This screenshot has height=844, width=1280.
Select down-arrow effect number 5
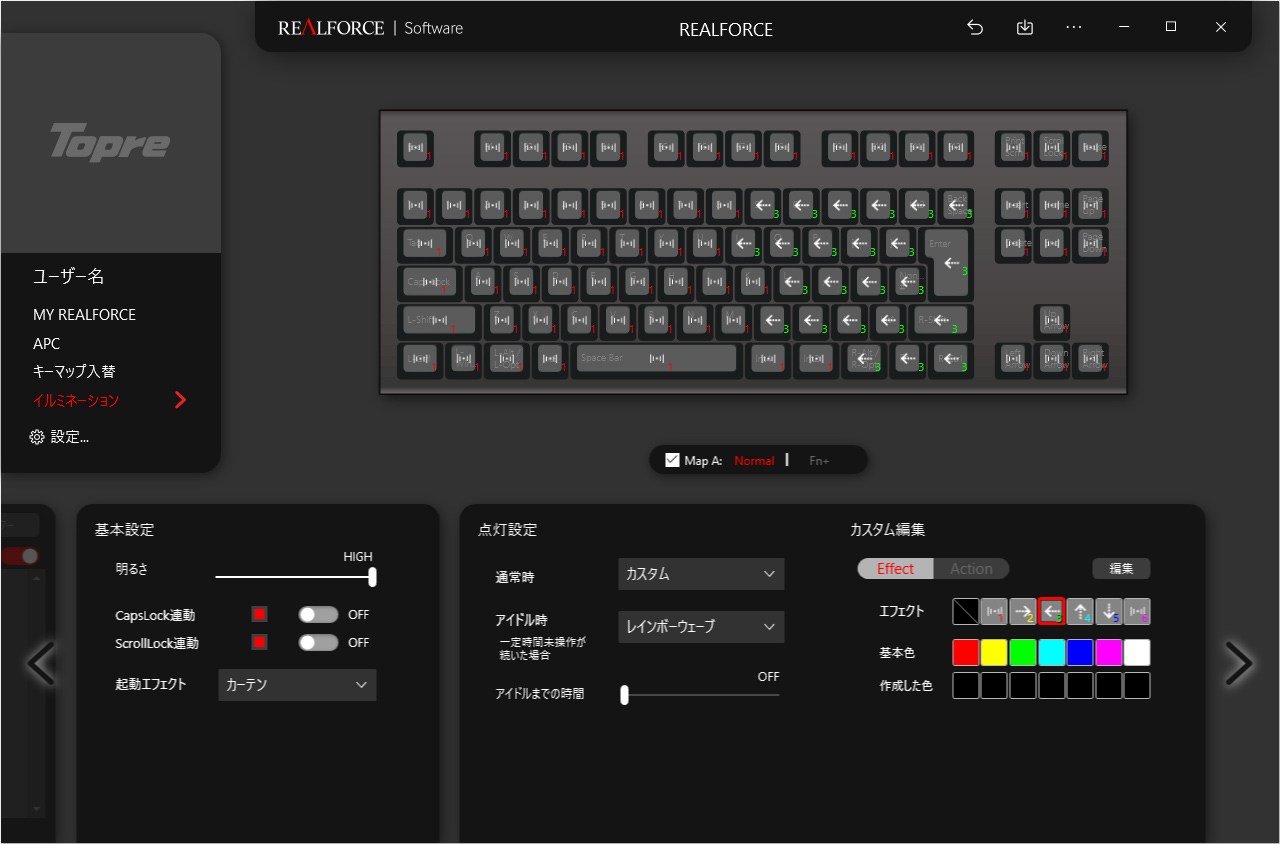[1108, 611]
